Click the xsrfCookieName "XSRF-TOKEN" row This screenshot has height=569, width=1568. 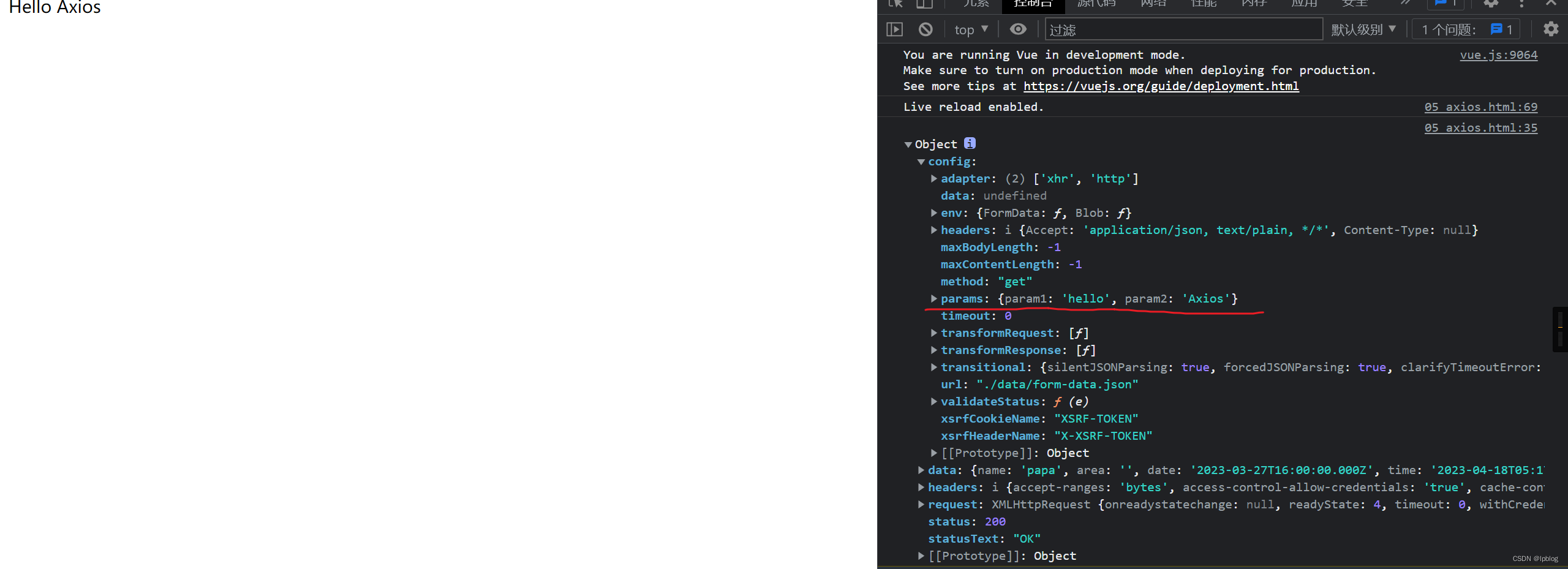(1039, 418)
